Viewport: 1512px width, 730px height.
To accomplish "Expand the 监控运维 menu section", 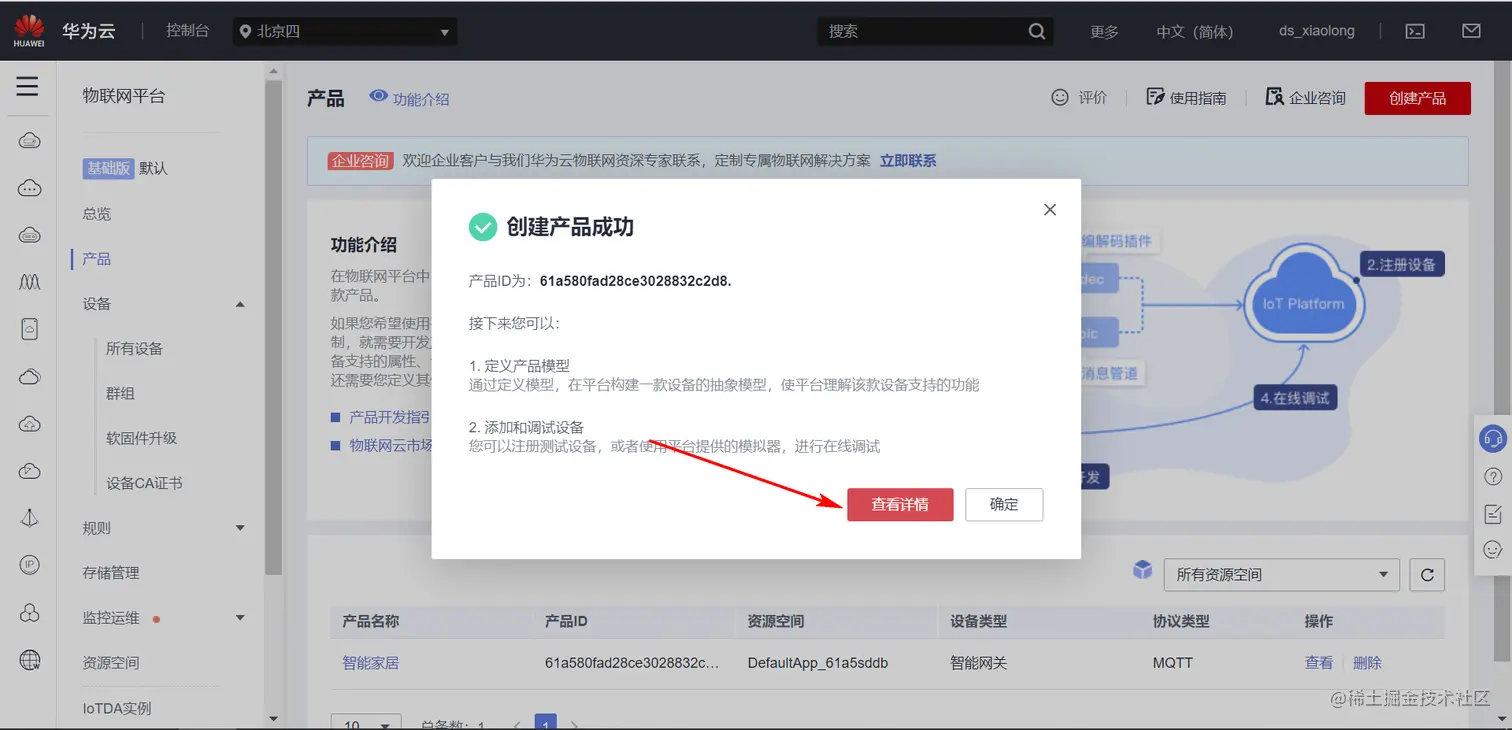I will point(240,618).
